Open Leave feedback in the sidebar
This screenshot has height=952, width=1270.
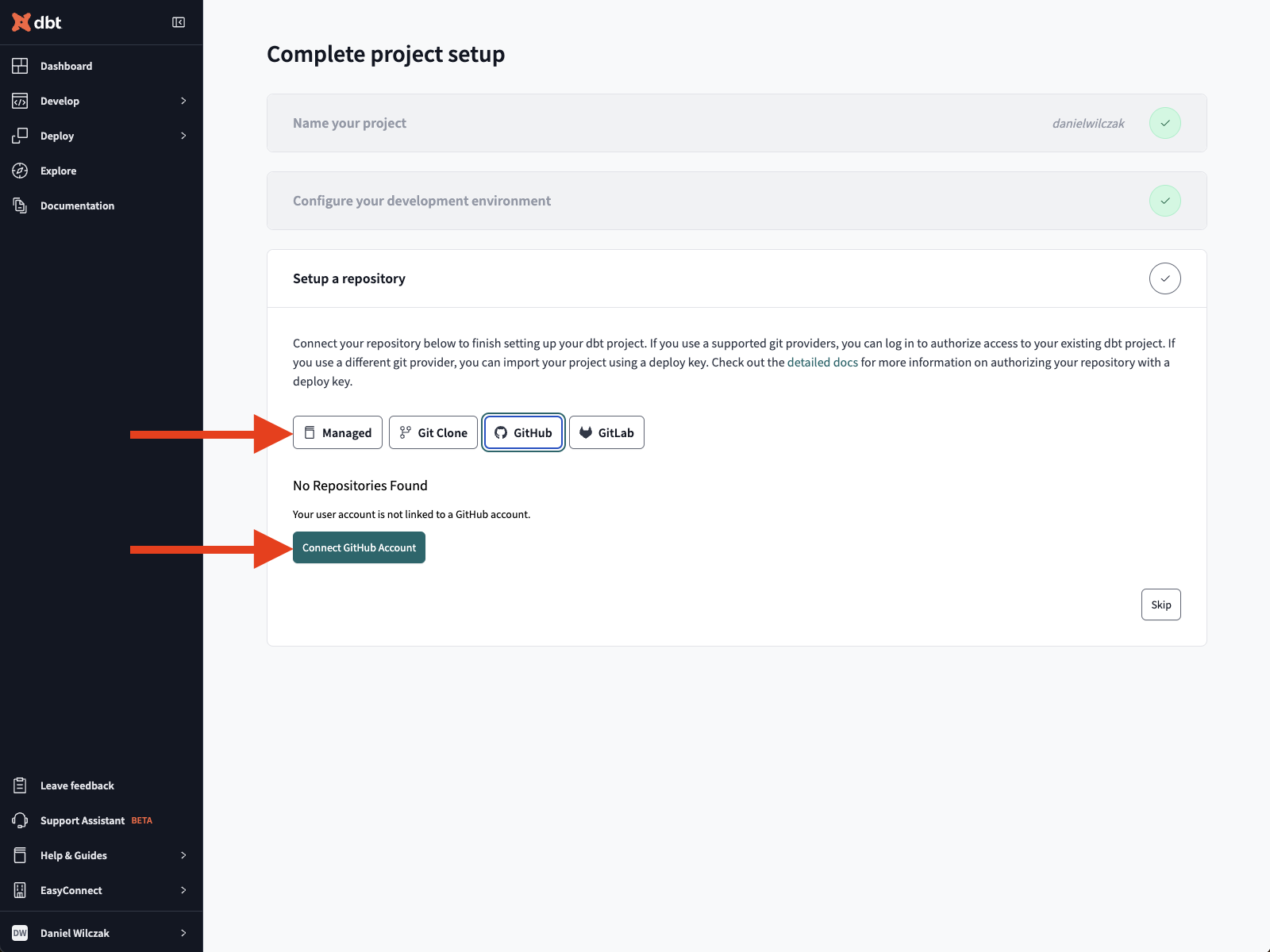(102, 785)
